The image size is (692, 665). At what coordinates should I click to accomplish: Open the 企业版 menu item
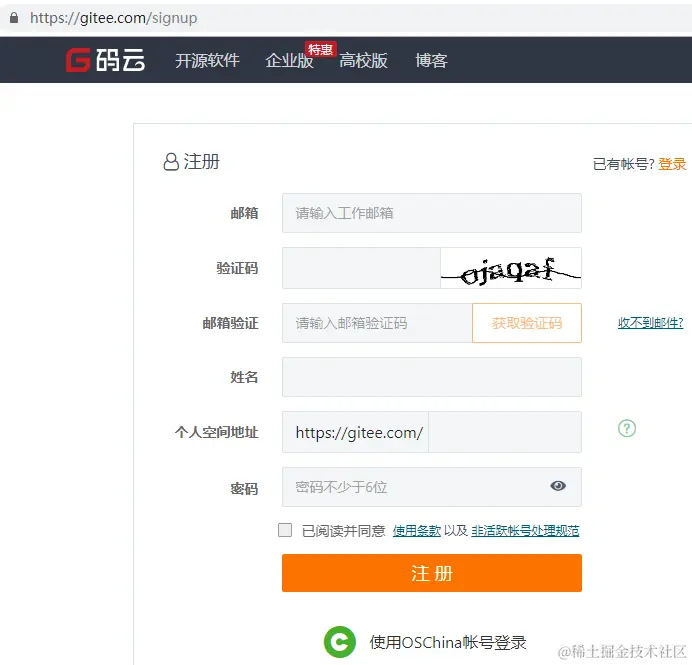pyautogui.click(x=289, y=60)
